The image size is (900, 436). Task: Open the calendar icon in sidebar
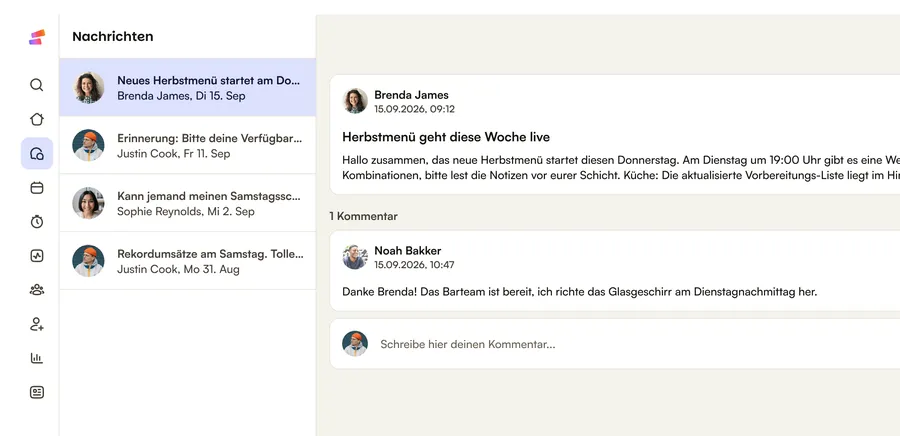coord(37,188)
